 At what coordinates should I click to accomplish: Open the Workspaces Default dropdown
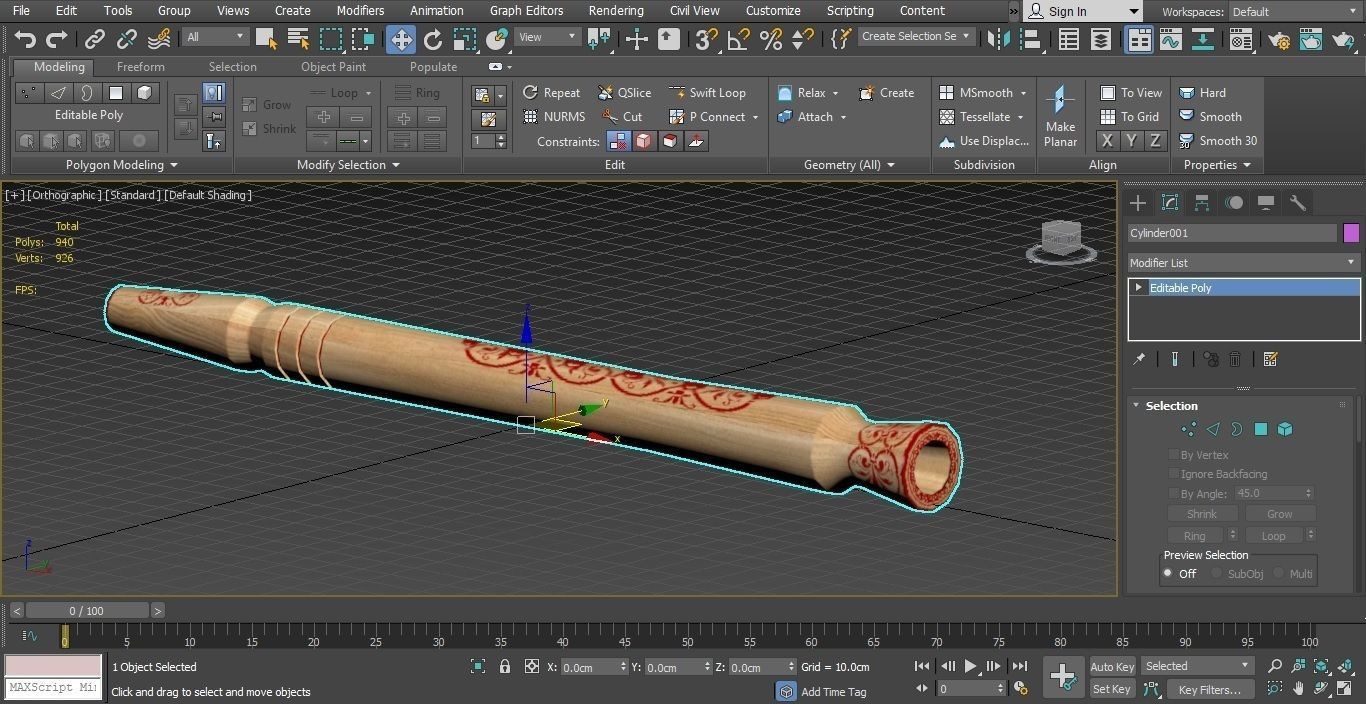point(1295,12)
